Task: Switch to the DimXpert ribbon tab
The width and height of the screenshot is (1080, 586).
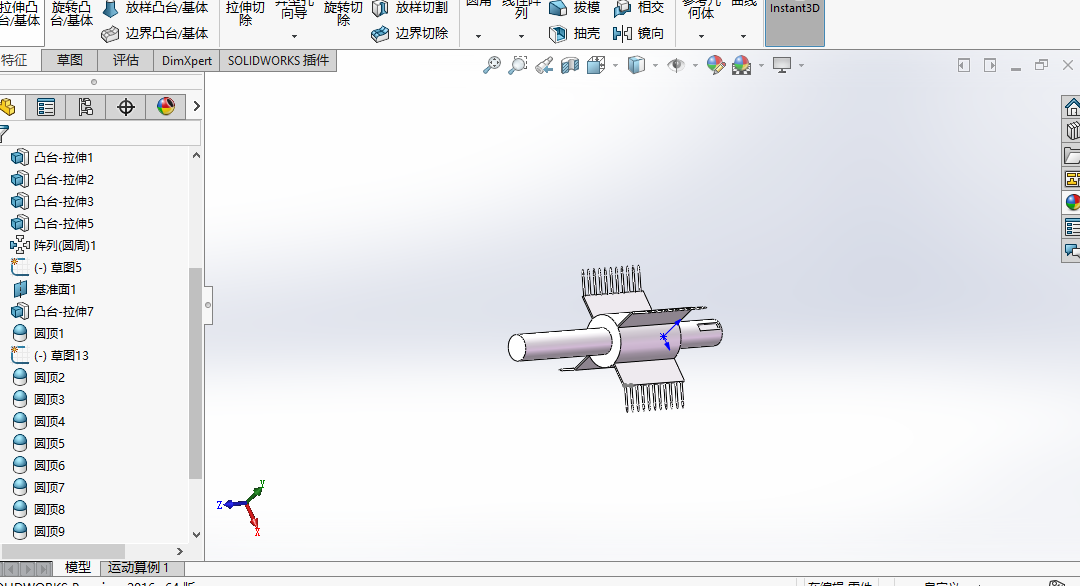Action: click(x=187, y=61)
